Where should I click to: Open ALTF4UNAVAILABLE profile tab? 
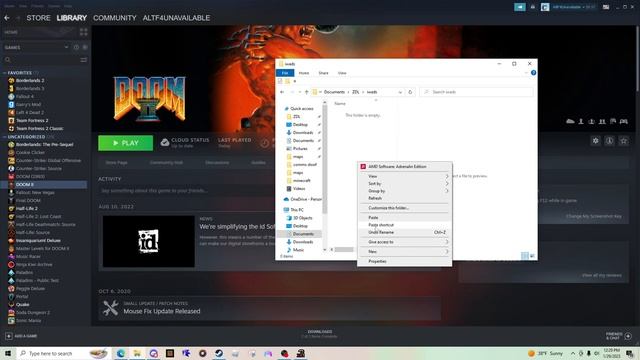coord(176,18)
